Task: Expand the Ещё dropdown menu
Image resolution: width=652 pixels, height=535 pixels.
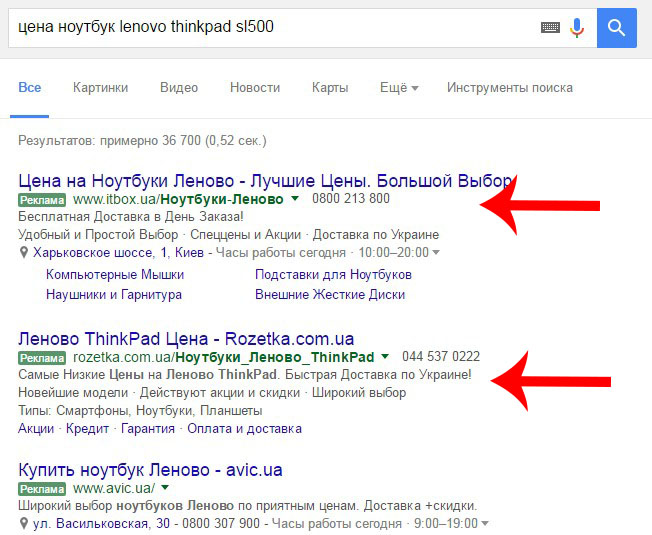Action: 399,88
